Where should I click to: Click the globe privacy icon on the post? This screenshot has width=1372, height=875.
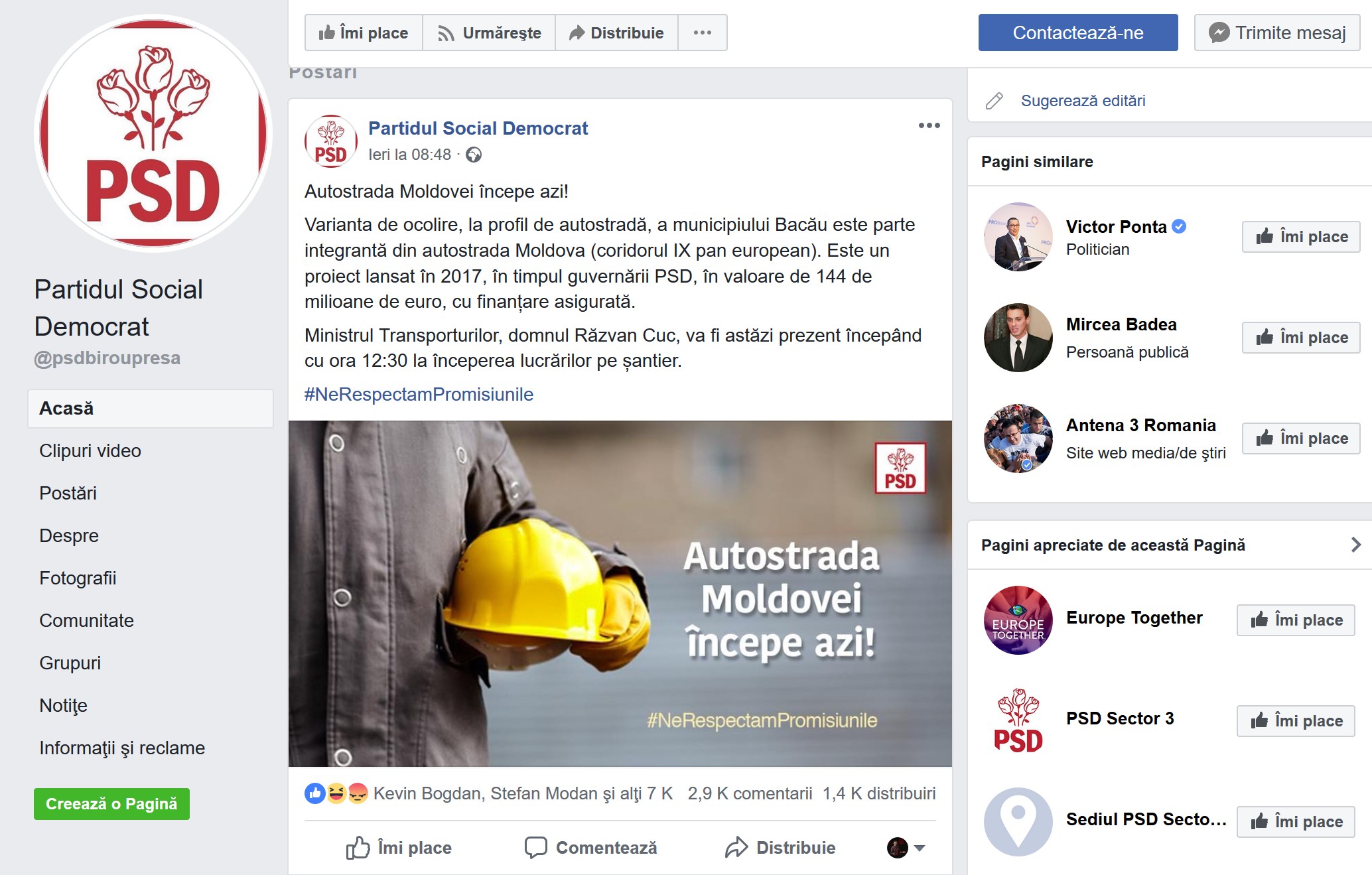click(x=474, y=155)
